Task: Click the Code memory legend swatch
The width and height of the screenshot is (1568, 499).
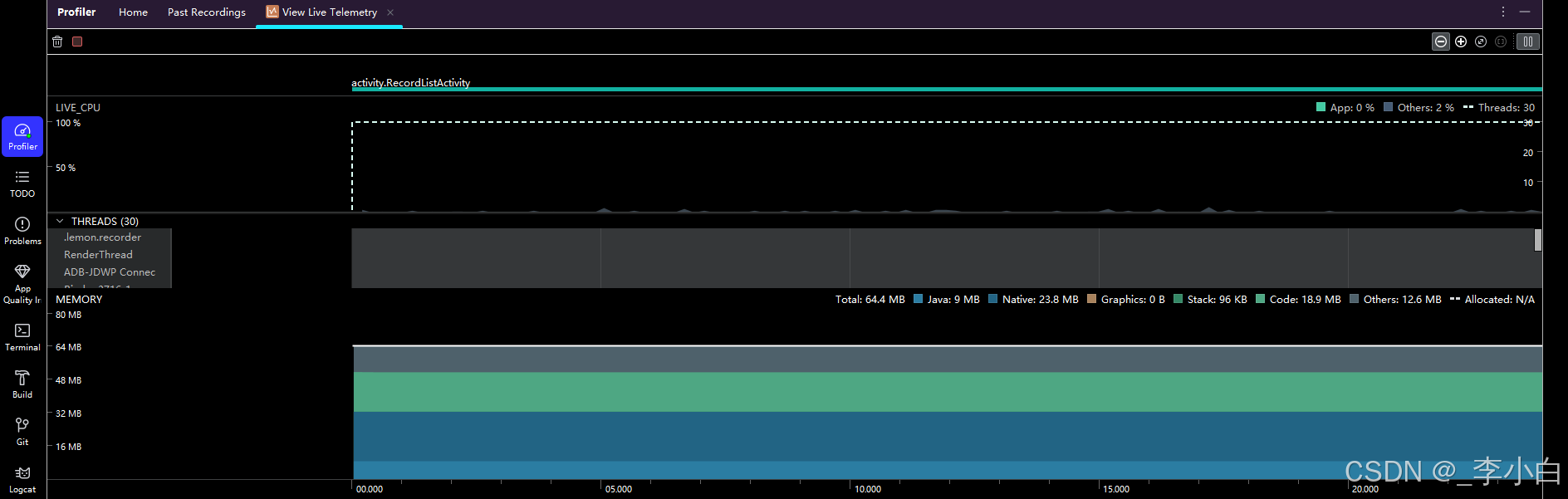Action: coord(1260,299)
